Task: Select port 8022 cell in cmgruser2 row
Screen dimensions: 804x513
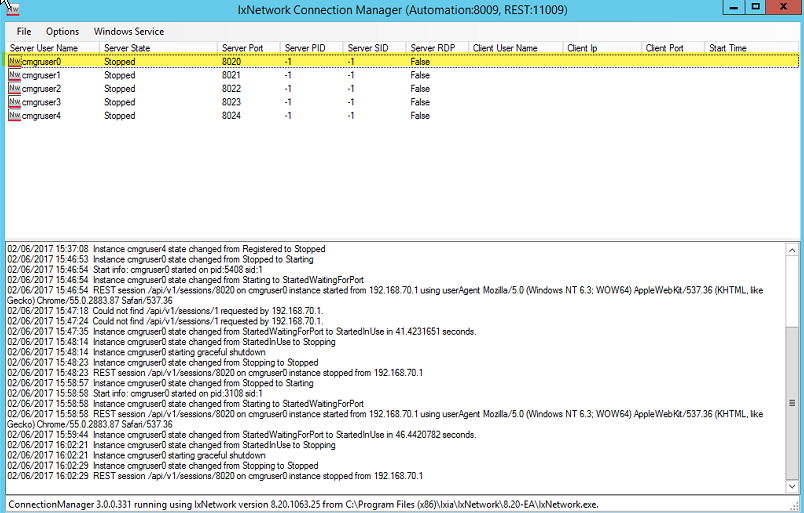Action: pos(231,89)
